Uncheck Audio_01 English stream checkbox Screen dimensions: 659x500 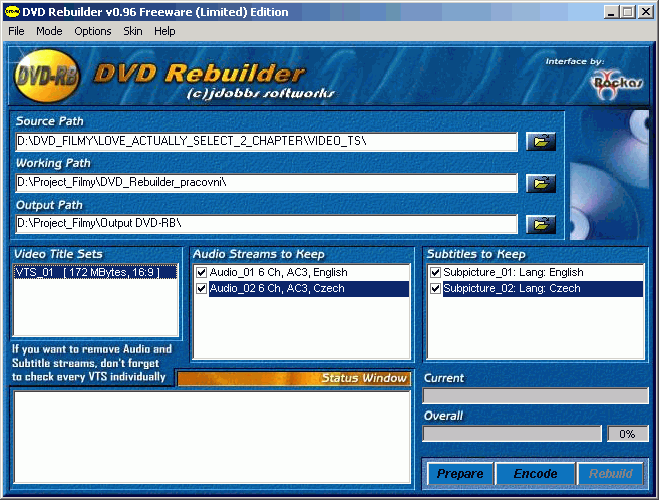(201, 273)
